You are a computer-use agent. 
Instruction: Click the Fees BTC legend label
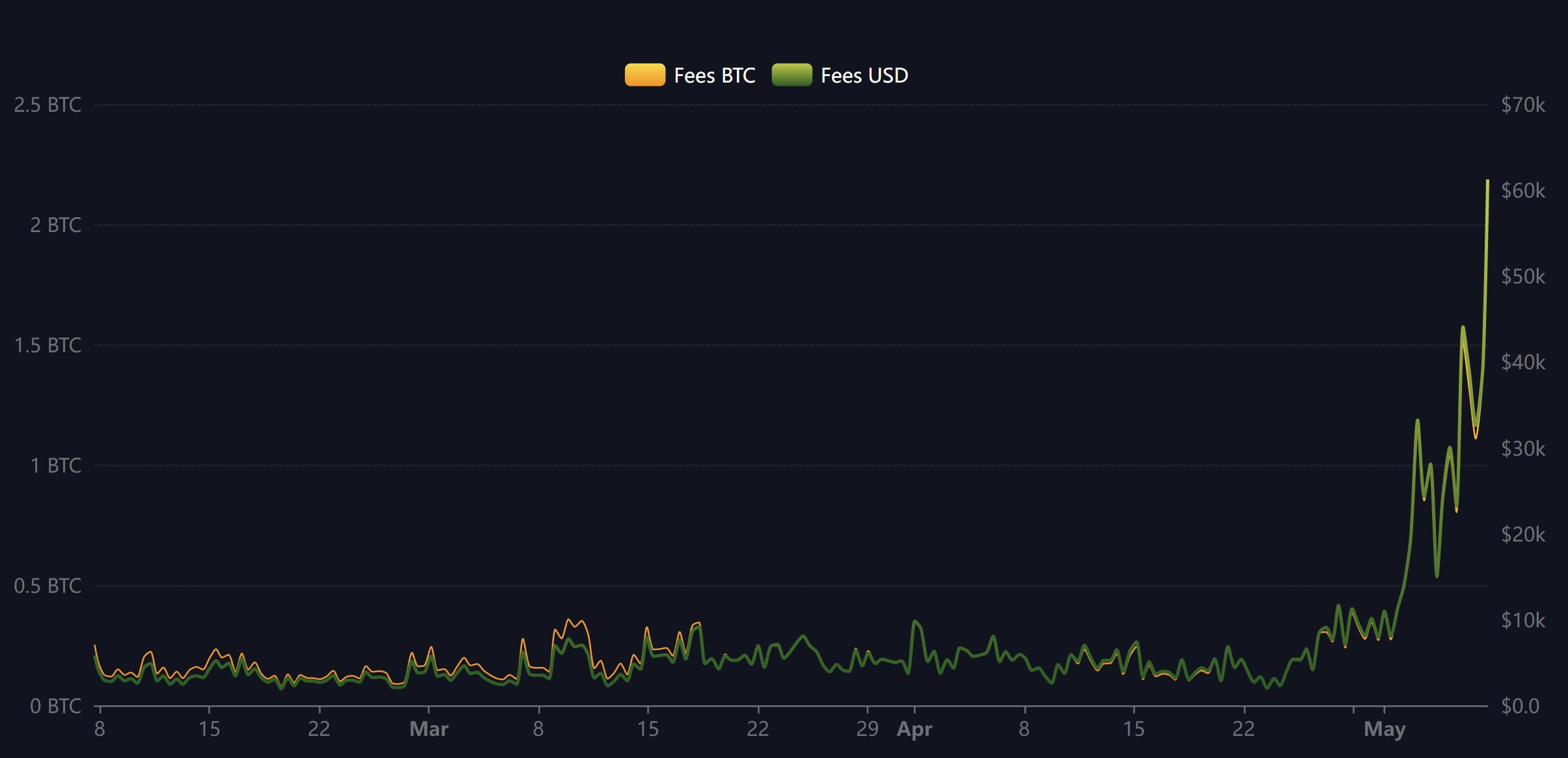pyautogui.click(x=714, y=75)
